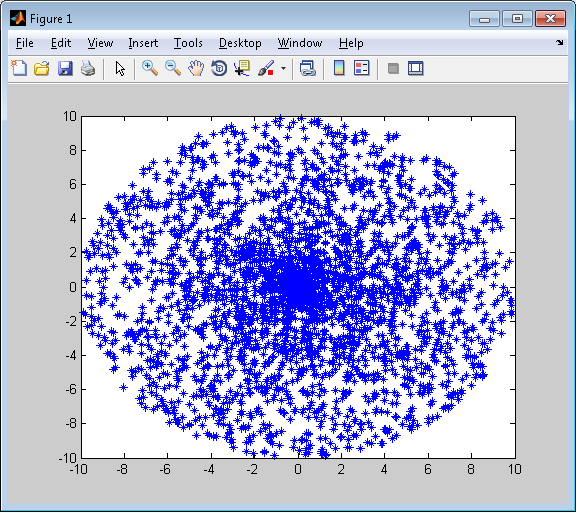This screenshot has height=512, width=576.
Task: Open the Tools menu
Action: pyautogui.click(x=188, y=43)
